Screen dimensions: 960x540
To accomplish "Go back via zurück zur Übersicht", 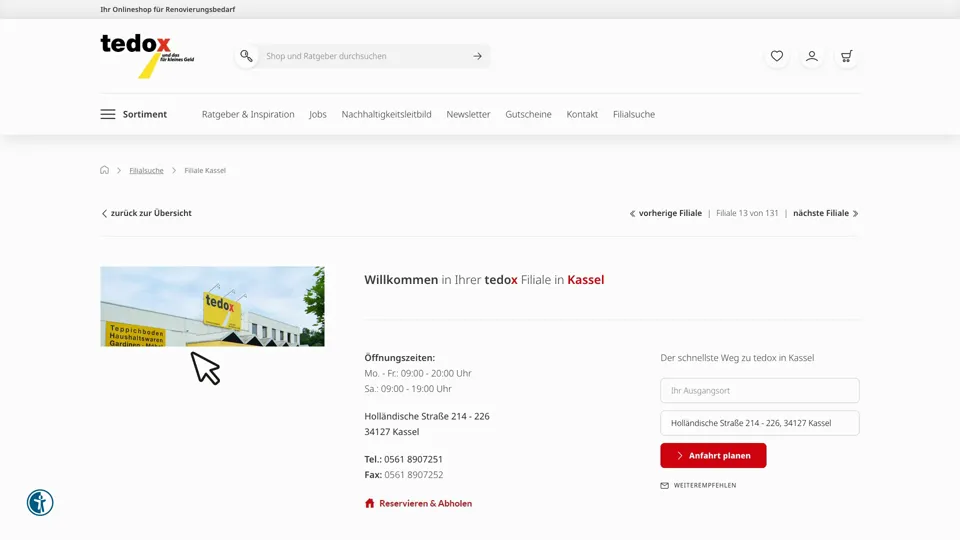I will [146, 213].
